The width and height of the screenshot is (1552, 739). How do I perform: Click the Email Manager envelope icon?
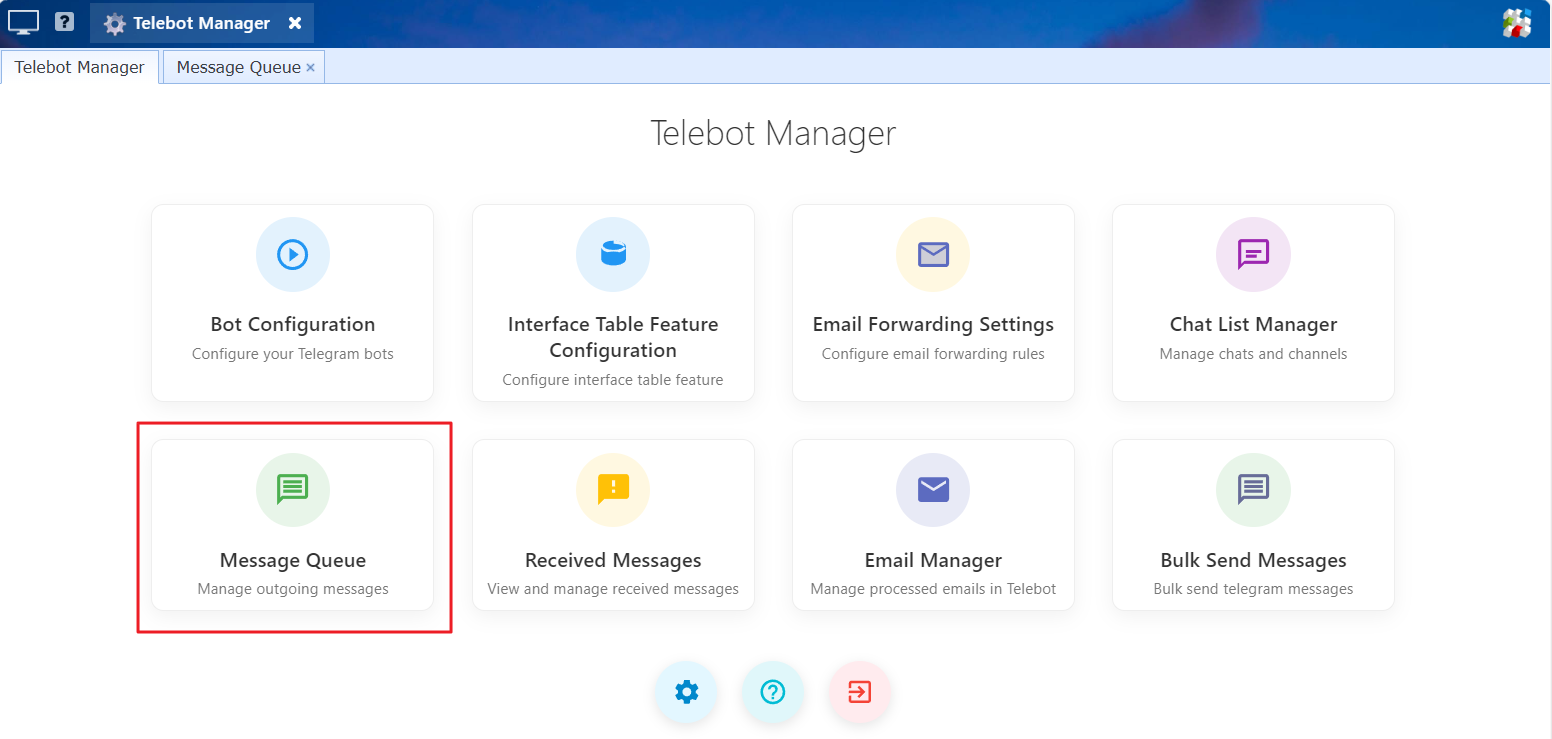click(933, 489)
